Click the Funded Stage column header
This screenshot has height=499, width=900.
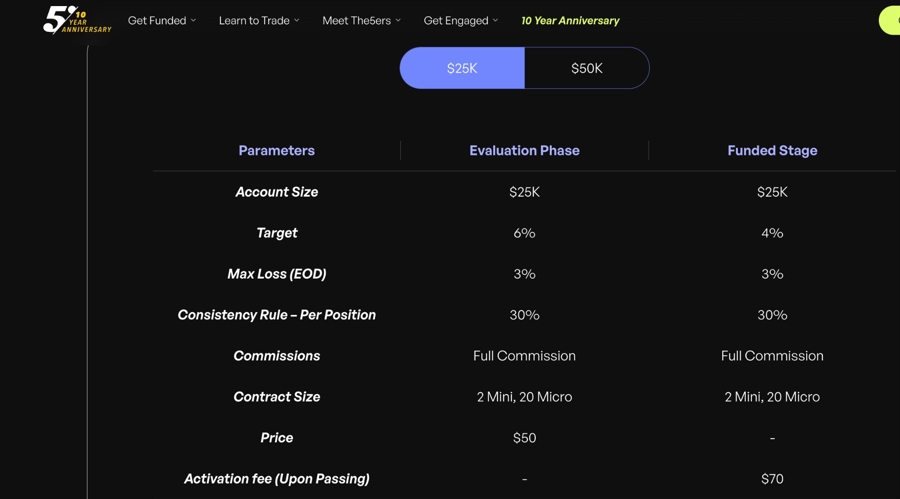[x=772, y=150]
